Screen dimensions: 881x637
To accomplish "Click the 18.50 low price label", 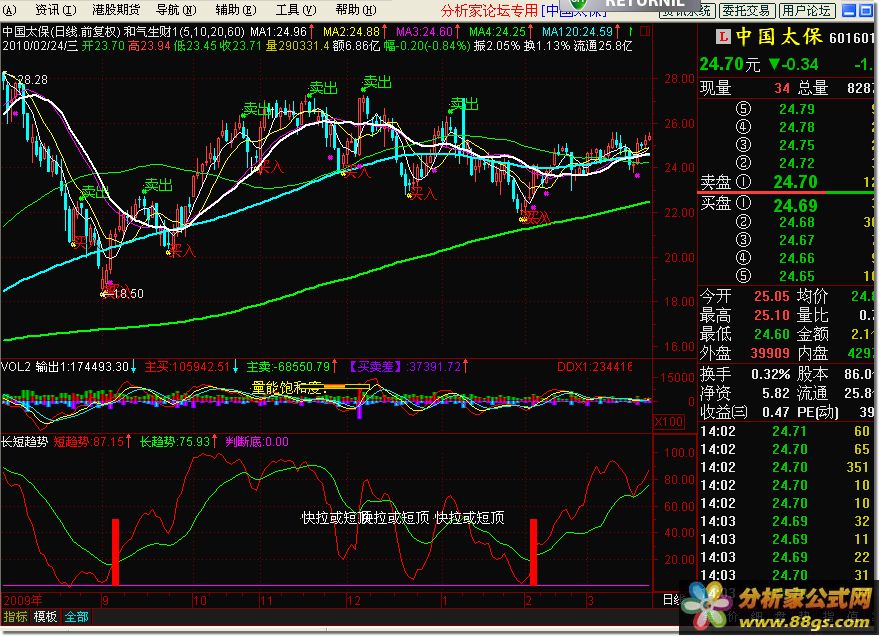I will pyautogui.click(x=128, y=294).
